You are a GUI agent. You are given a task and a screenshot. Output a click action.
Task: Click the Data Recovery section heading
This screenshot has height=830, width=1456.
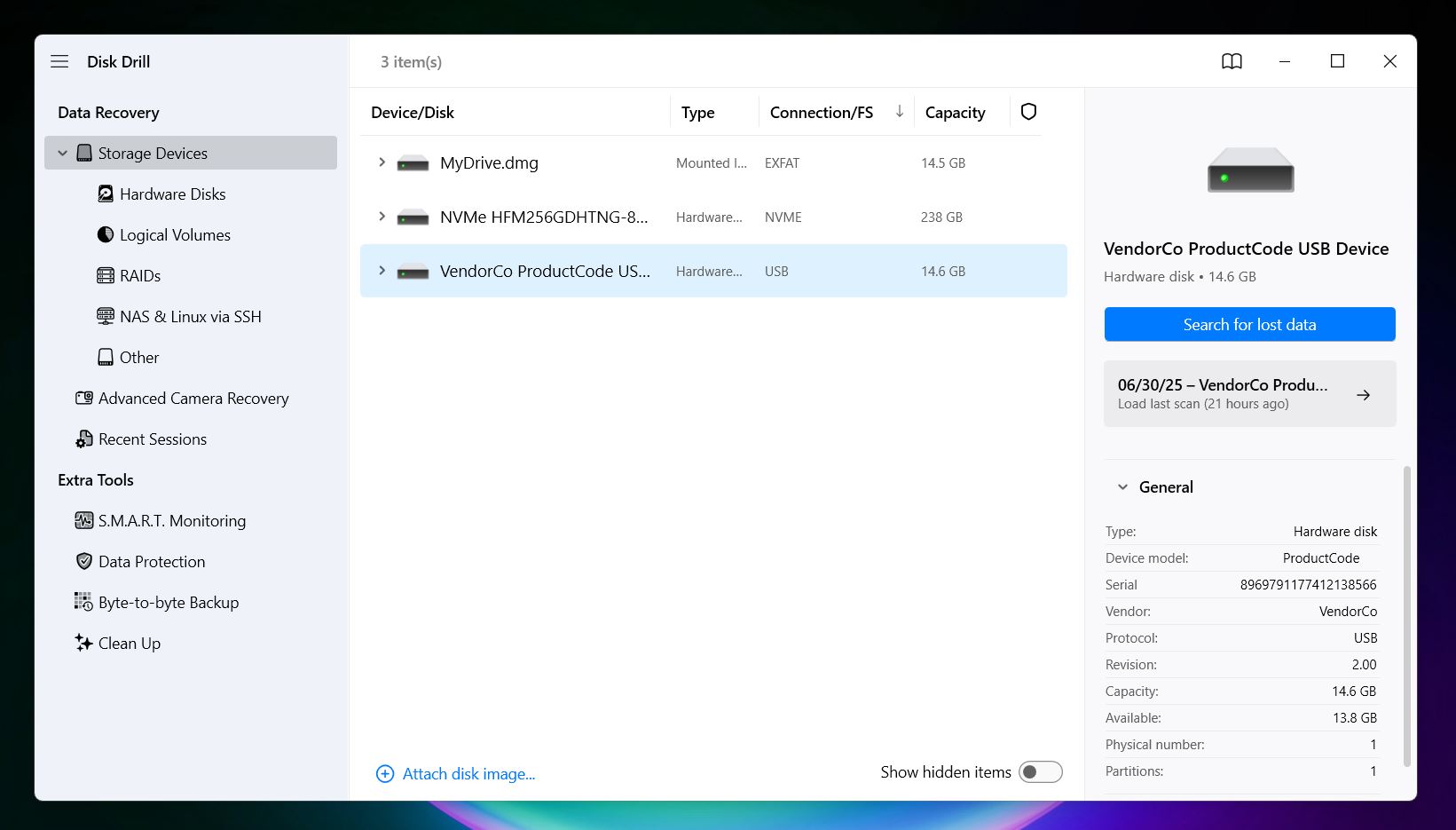(x=108, y=112)
